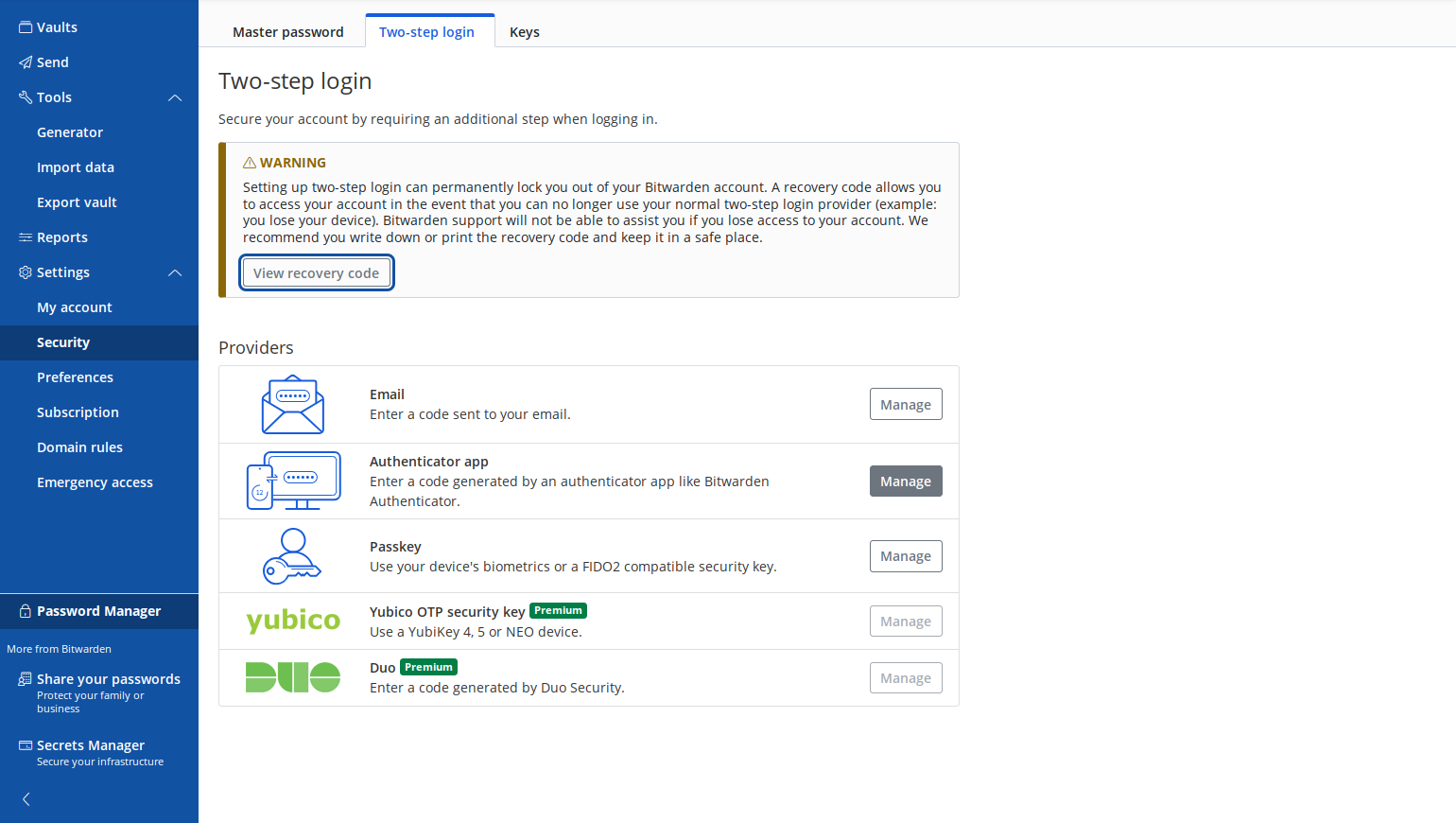
Task: Manage the Passkey provider
Action: coord(906,556)
